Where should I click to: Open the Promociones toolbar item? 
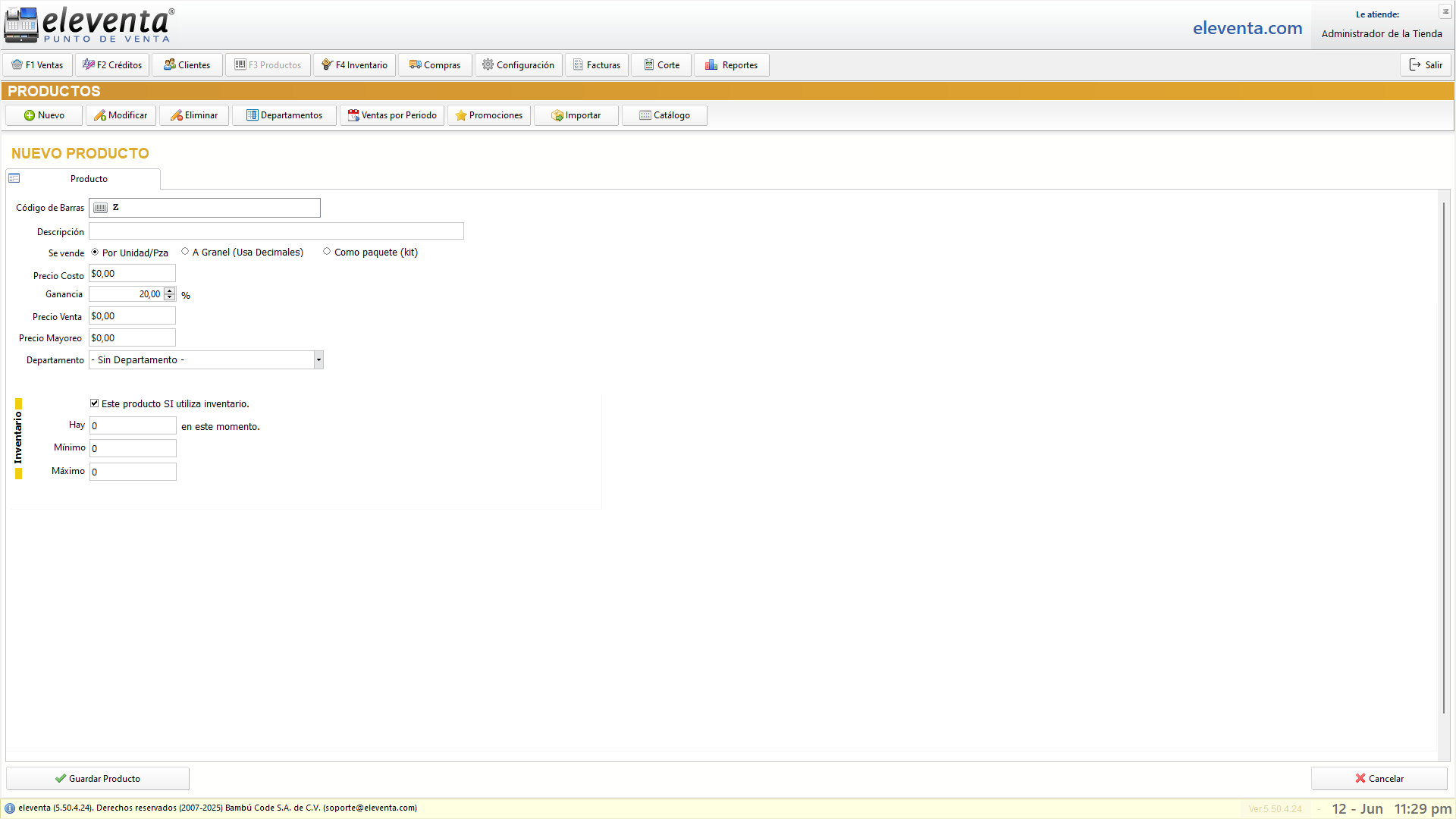(488, 115)
